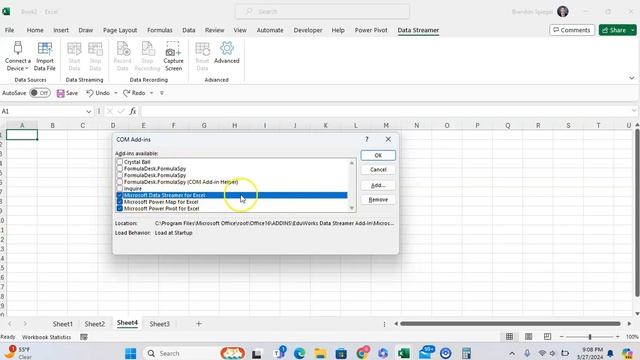
Task: Expand the formula bar chevron
Action: click(x=633, y=111)
